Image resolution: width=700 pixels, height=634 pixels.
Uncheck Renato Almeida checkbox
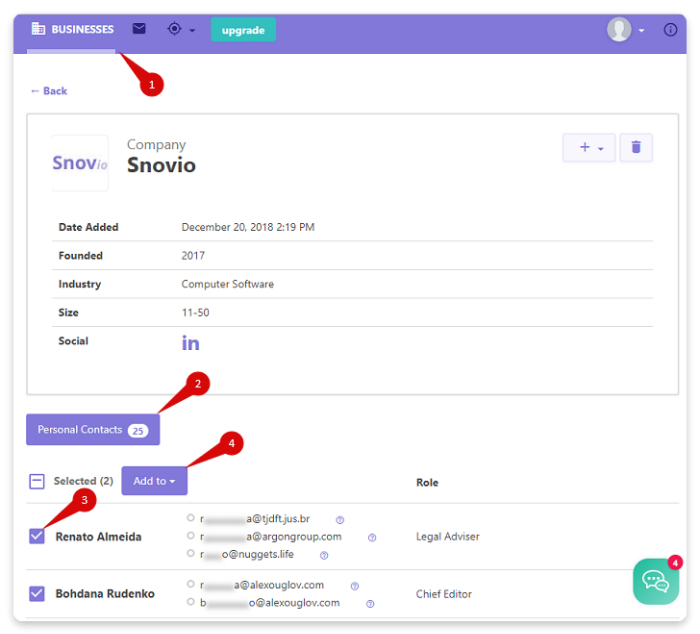[37, 536]
